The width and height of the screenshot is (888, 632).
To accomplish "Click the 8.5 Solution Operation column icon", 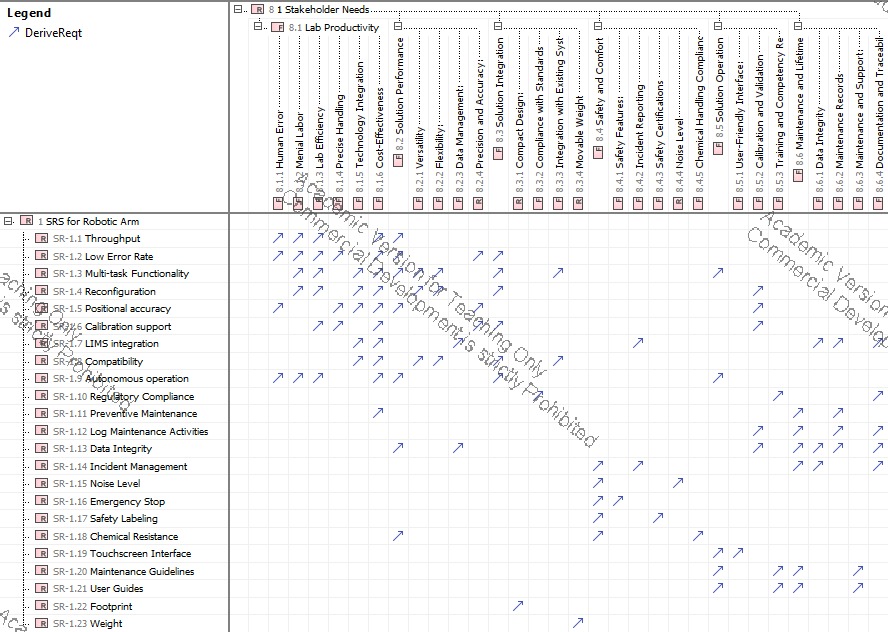I will tap(718, 149).
